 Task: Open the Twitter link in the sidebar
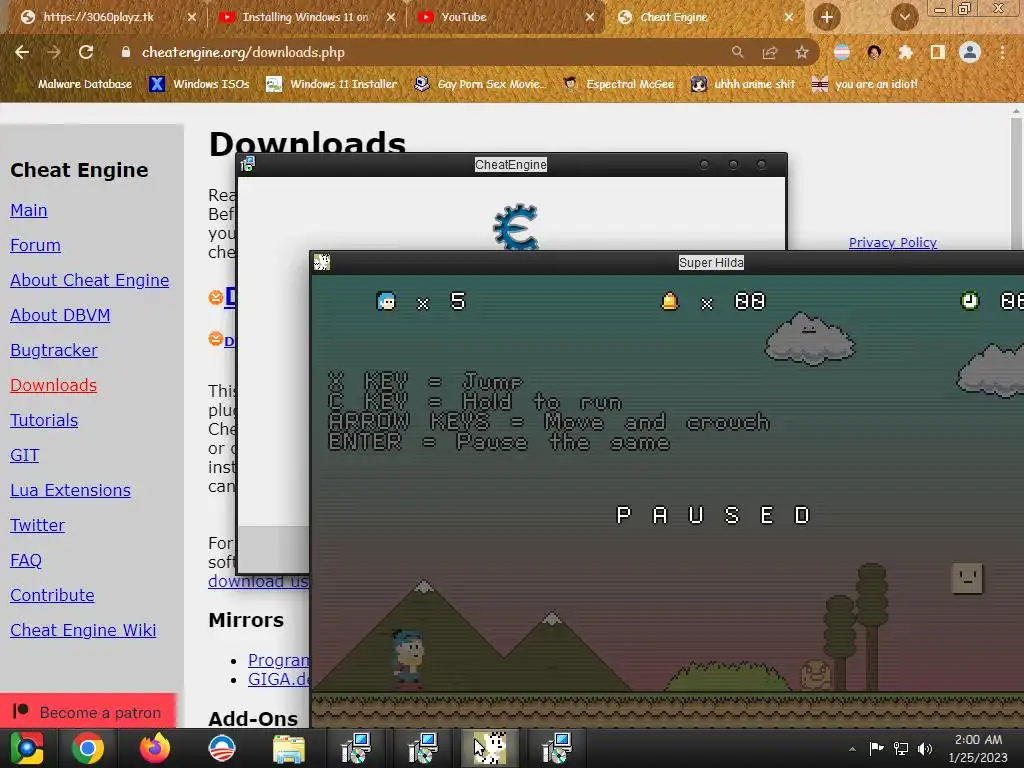(37, 526)
